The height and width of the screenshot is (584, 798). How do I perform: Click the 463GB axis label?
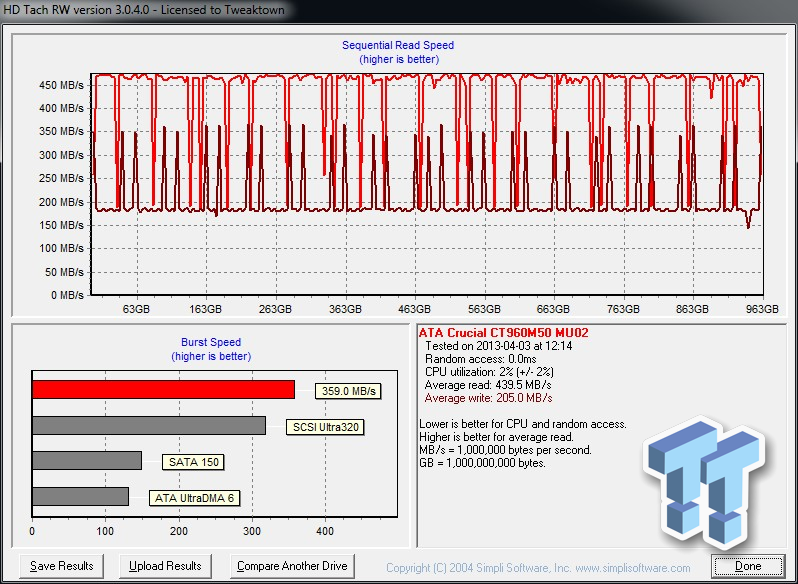click(x=414, y=309)
